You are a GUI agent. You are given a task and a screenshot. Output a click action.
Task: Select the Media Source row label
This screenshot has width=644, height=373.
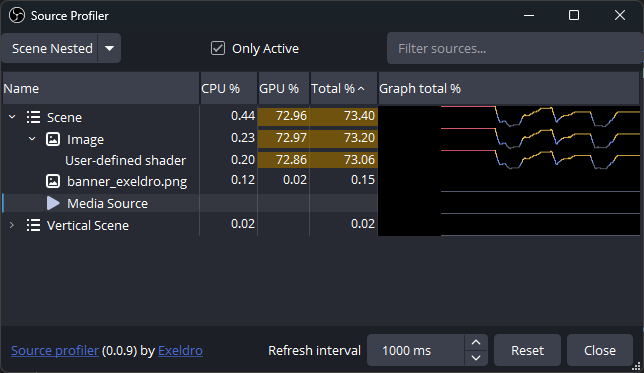click(x=107, y=203)
